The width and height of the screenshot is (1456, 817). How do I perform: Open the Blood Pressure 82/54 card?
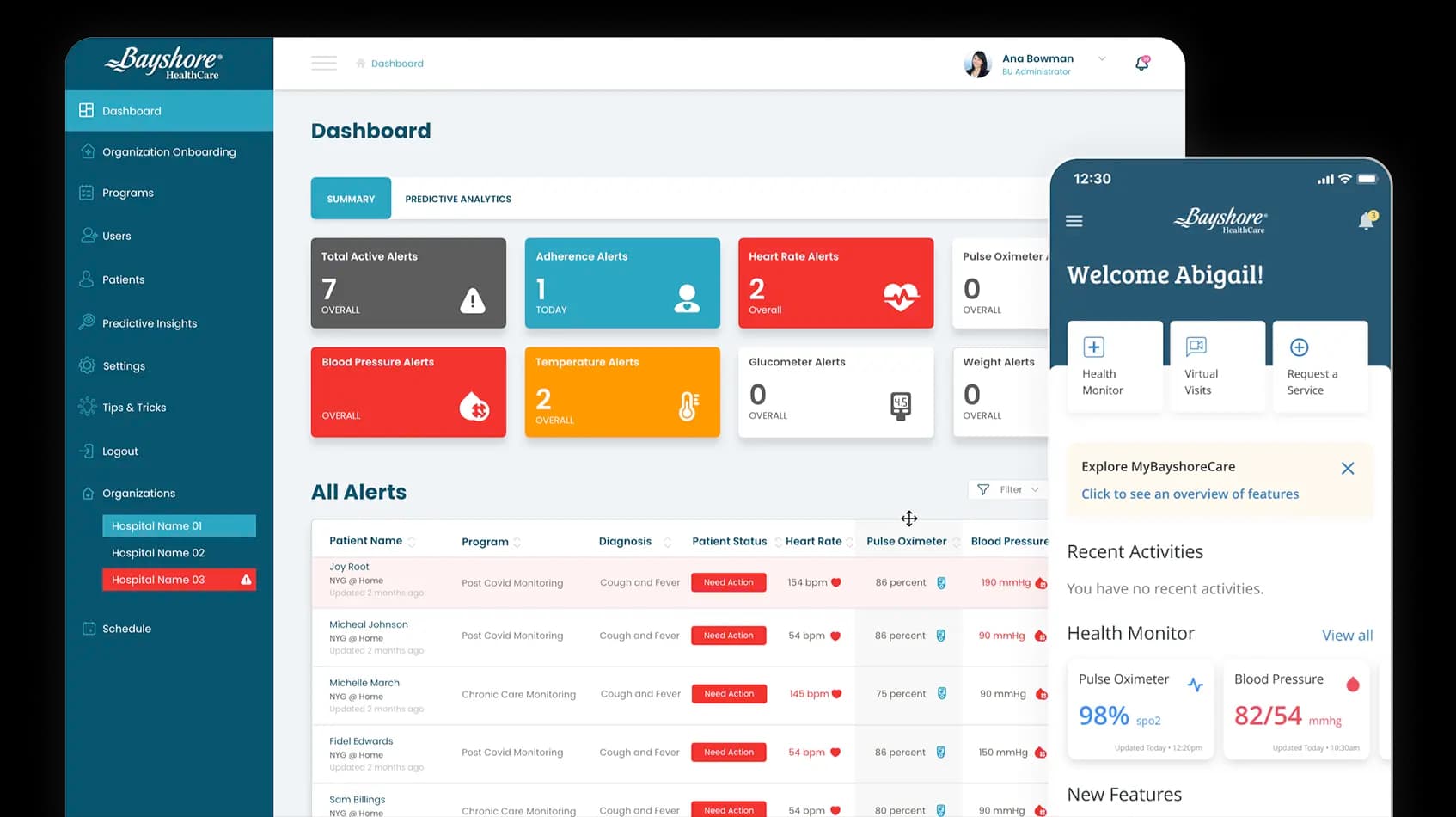coord(1296,709)
